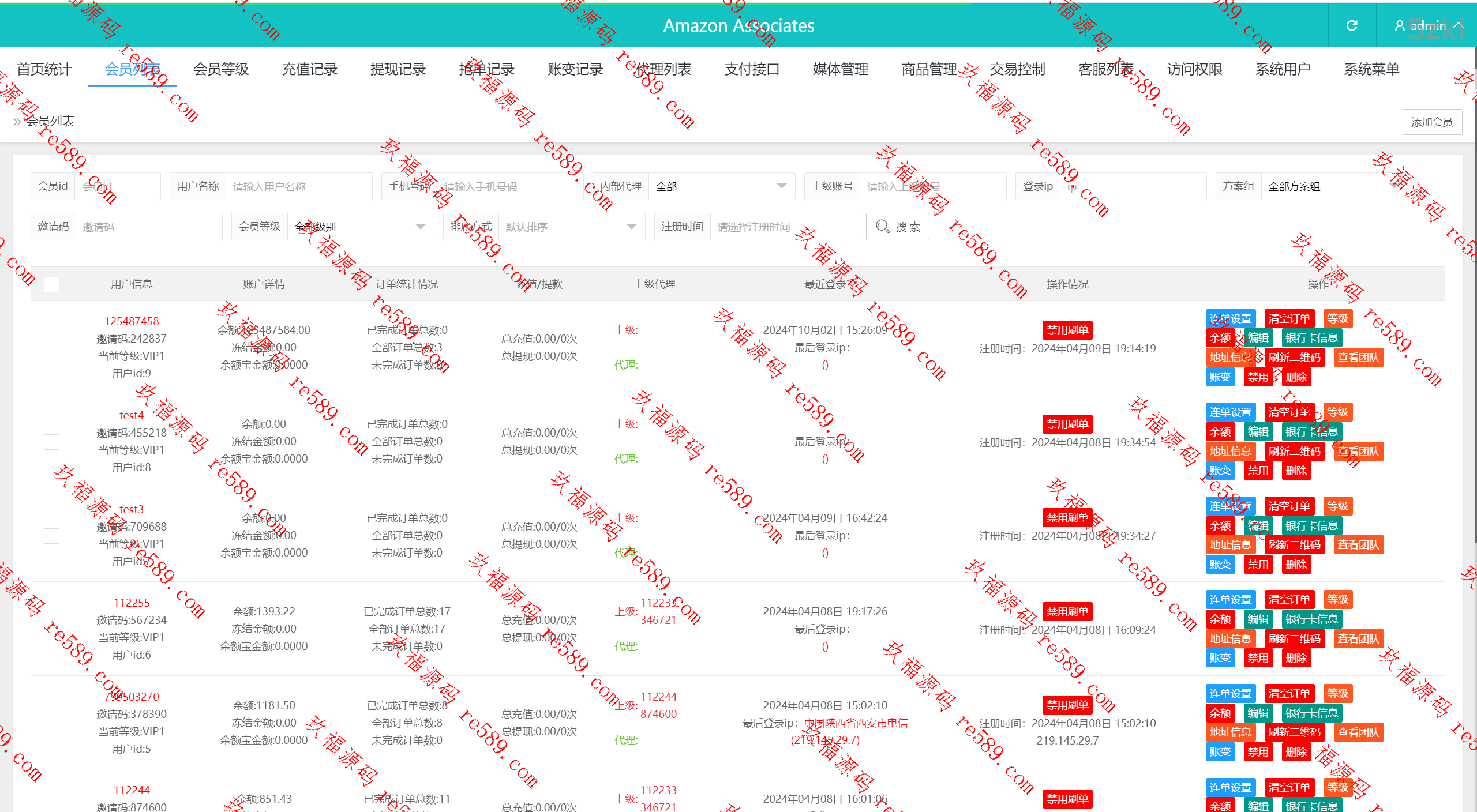The image size is (1477, 812).
Task: Toggle the select-all checkbox in table header
Action: click(x=51, y=284)
